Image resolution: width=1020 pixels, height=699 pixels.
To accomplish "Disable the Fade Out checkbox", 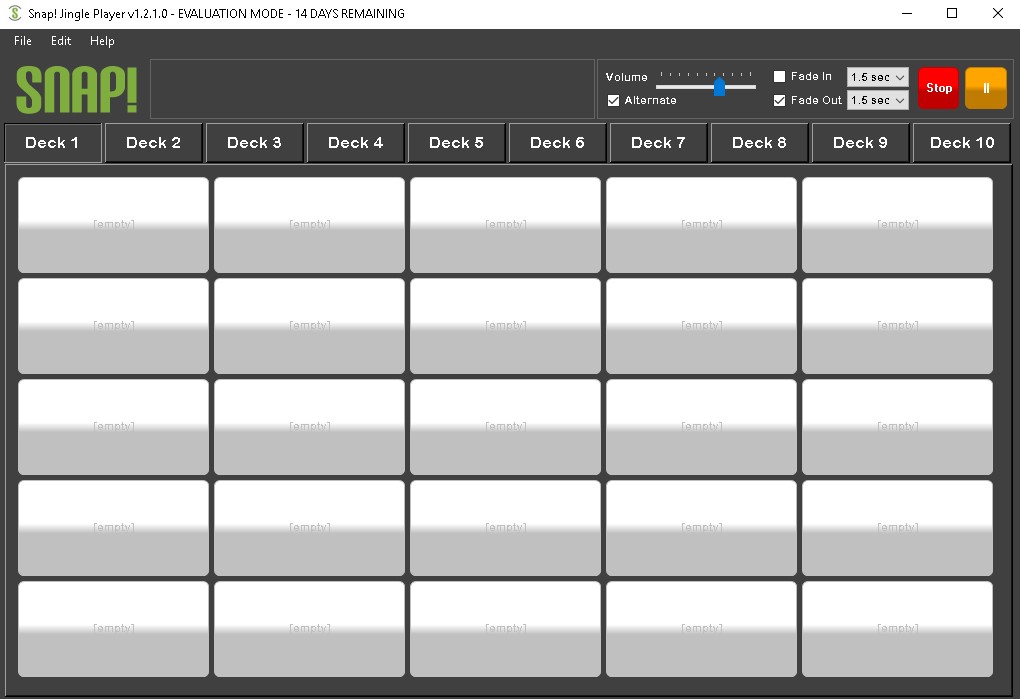I will pos(780,101).
